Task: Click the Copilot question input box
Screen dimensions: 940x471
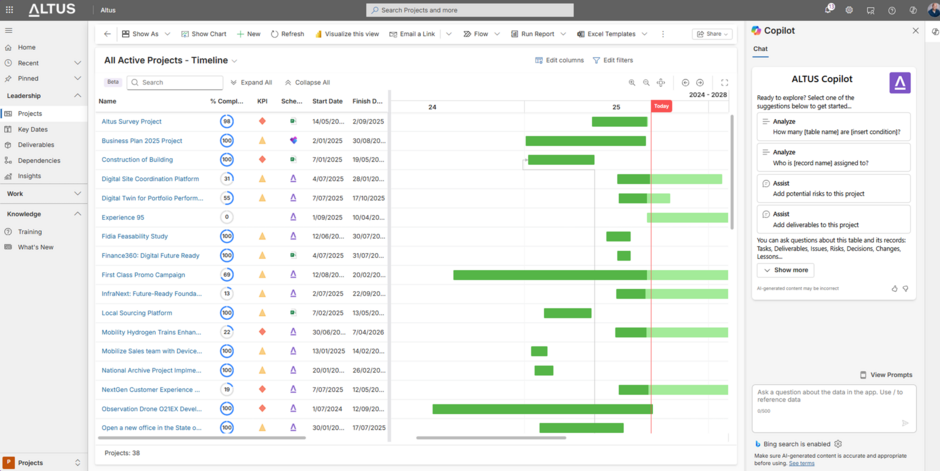Action: (x=832, y=397)
